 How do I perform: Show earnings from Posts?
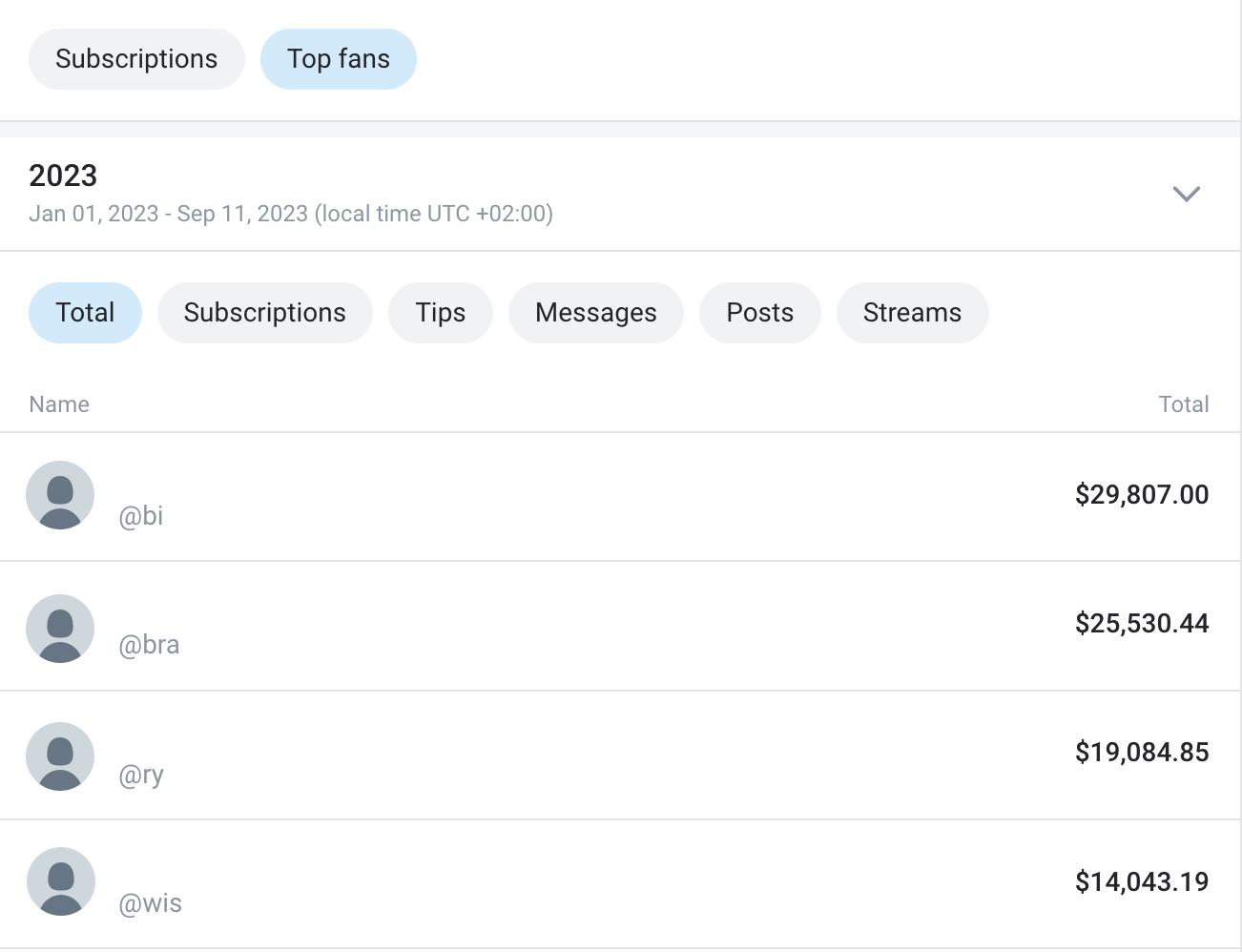tap(759, 312)
